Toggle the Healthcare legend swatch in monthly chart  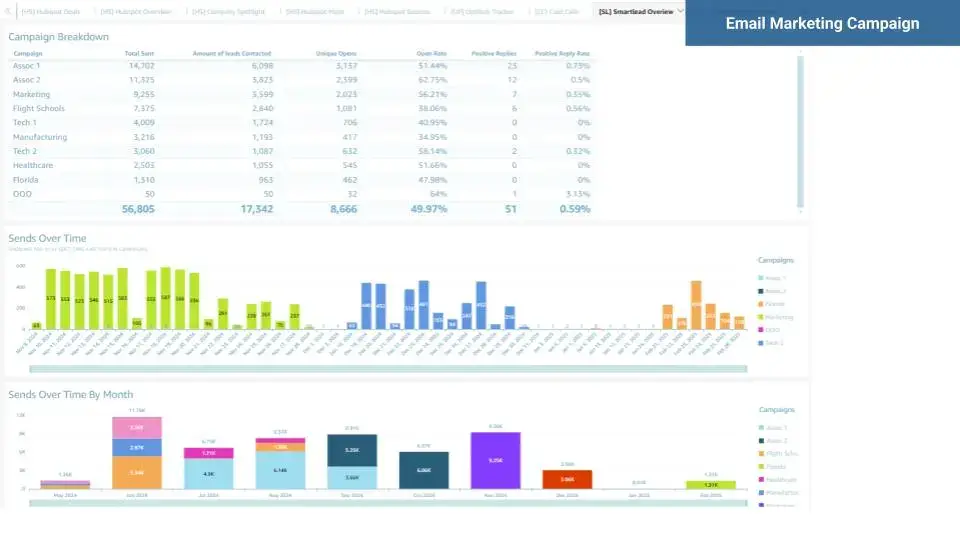(762, 479)
